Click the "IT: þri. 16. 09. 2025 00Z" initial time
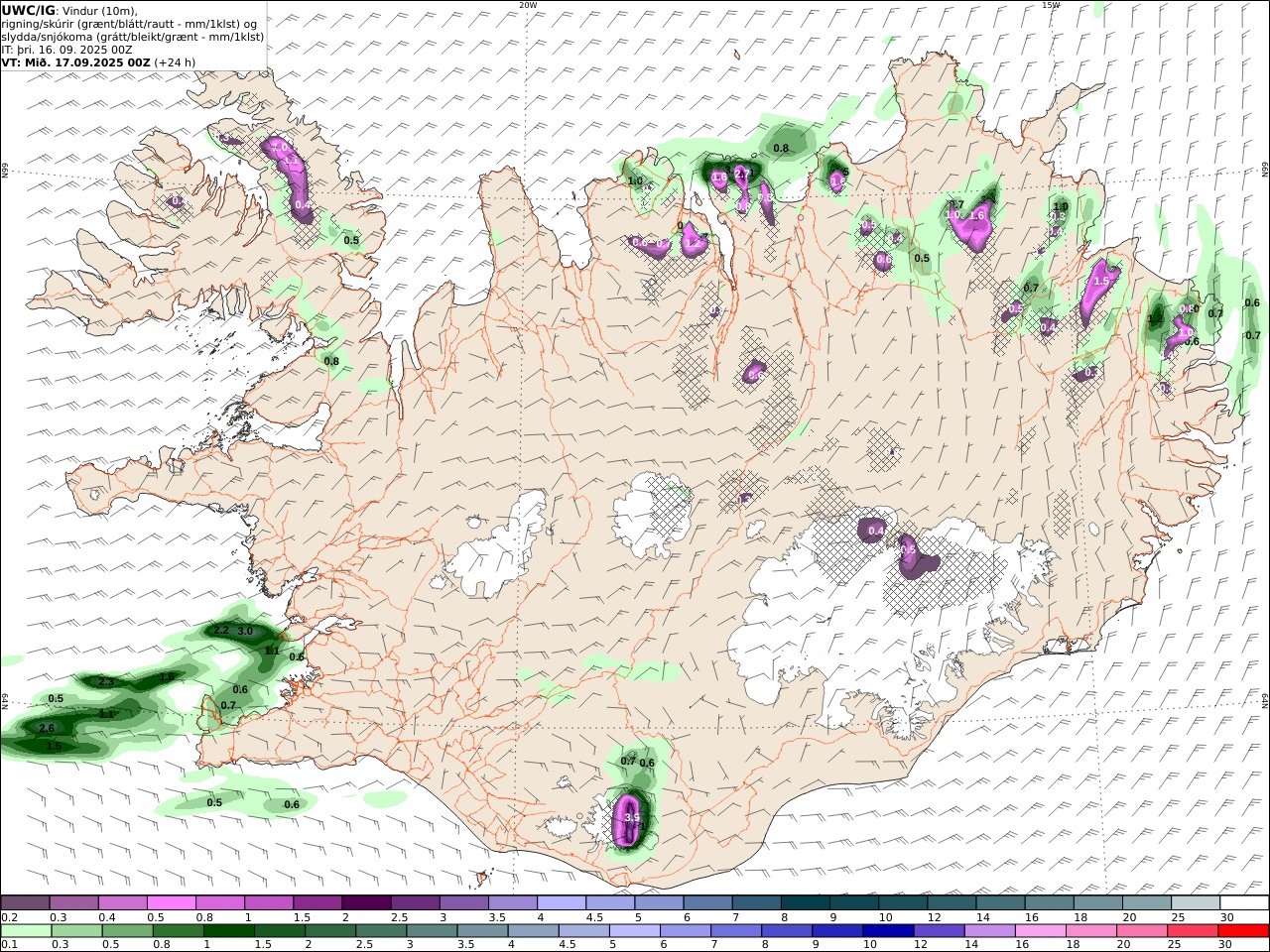This screenshot has width=1270, height=952. point(66,50)
